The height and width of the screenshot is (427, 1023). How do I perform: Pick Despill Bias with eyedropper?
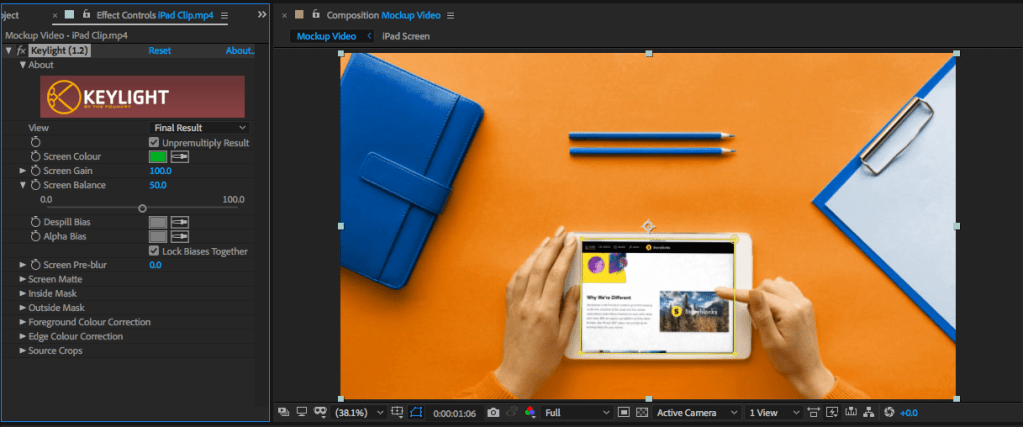pos(180,222)
